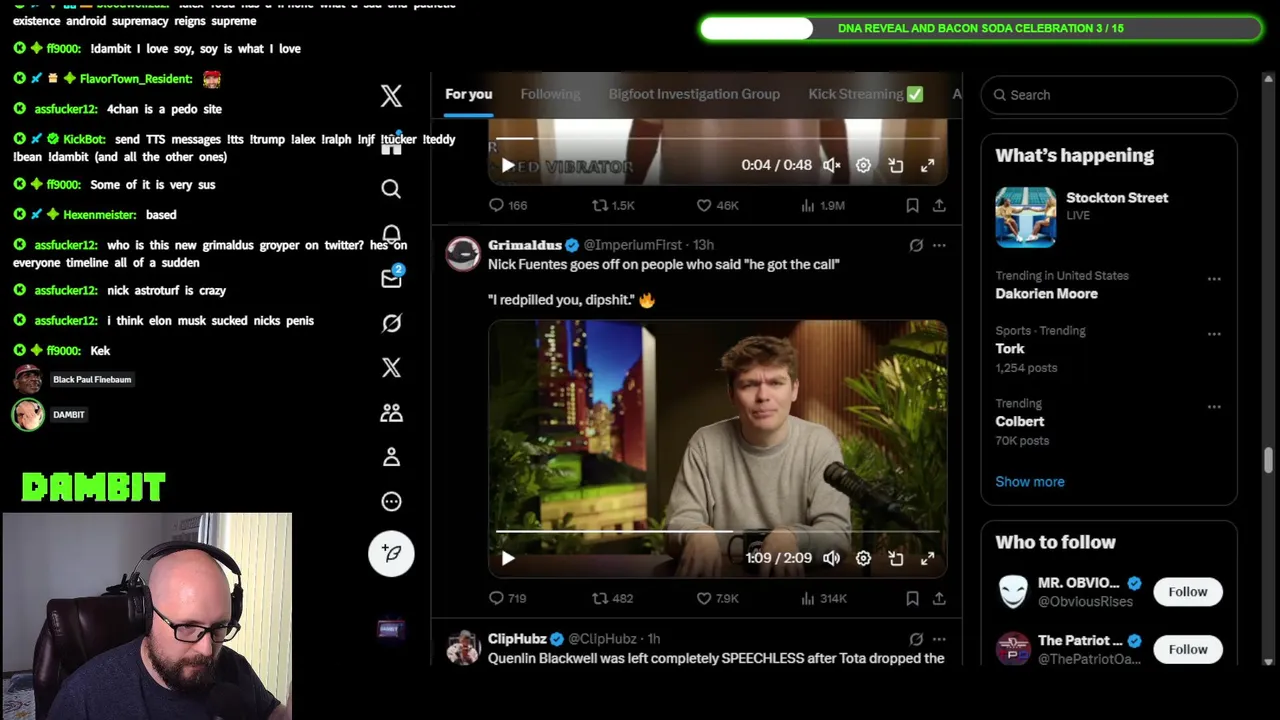The image size is (1280, 720).
Task: Open more options for Colbert trend
Action: tap(1214, 407)
